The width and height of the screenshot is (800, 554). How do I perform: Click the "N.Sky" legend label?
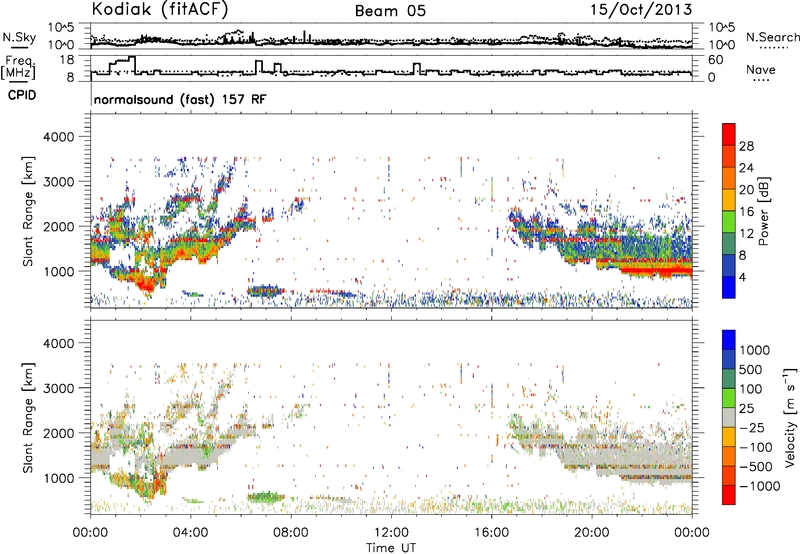click(19, 37)
